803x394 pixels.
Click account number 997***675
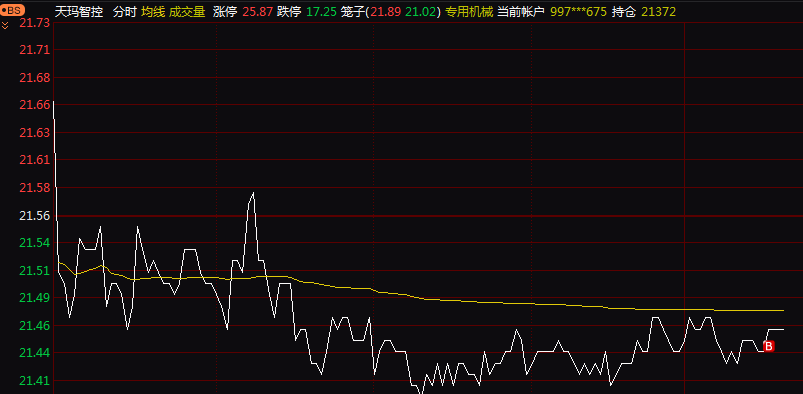578,12
